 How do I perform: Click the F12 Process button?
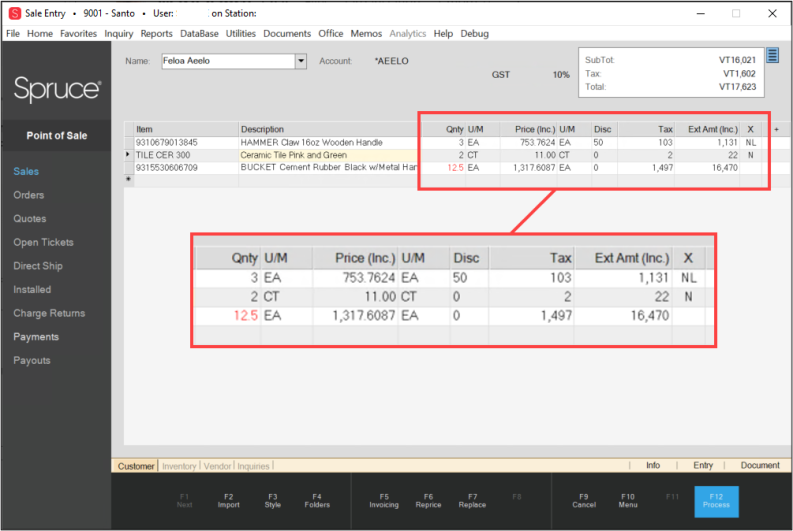coord(716,501)
